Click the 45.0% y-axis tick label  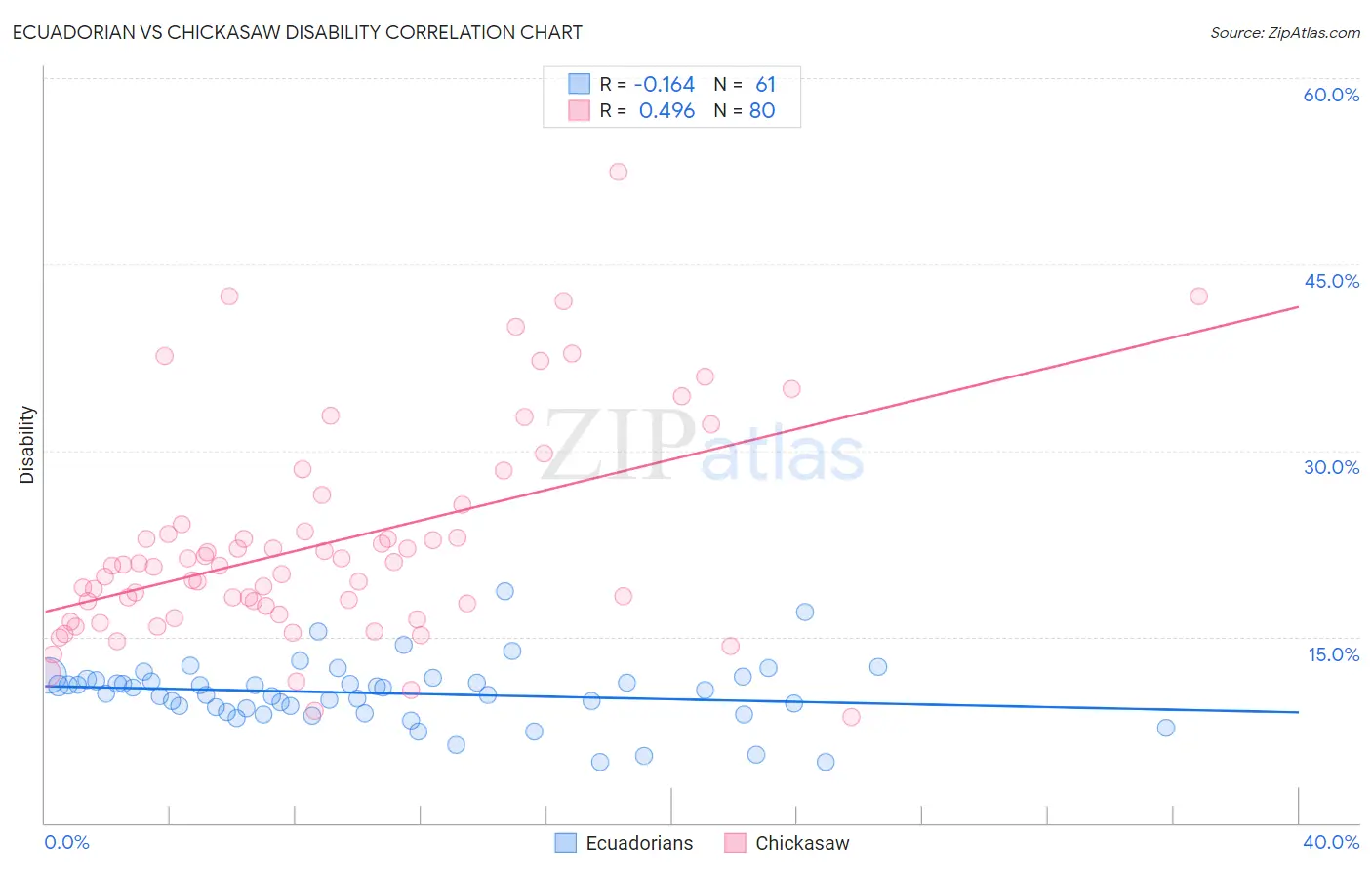click(1331, 281)
